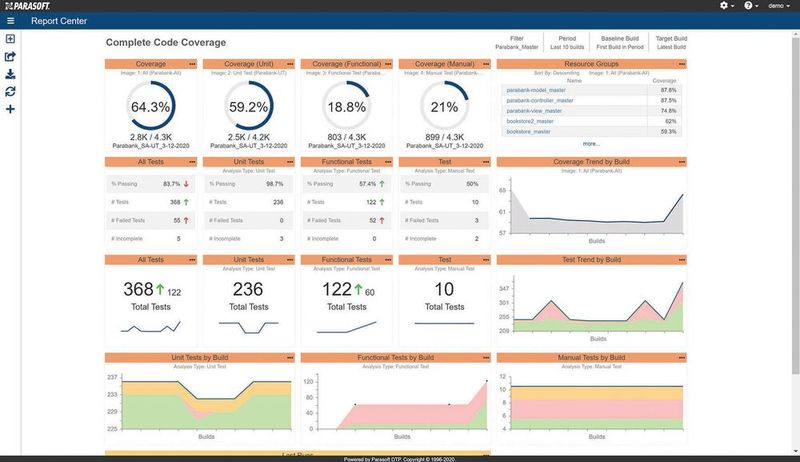Click the 64.3% coverage donut

(151, 107)
